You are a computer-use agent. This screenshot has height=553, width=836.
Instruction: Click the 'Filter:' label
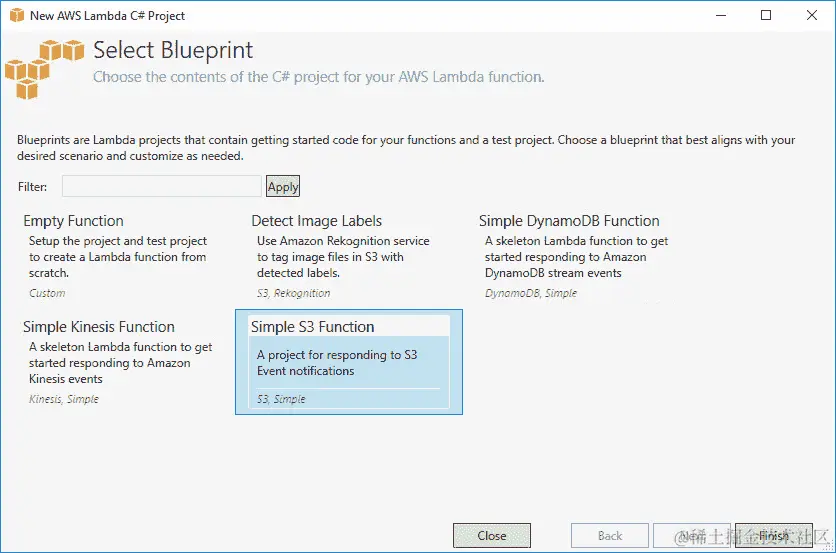point(33,187)
